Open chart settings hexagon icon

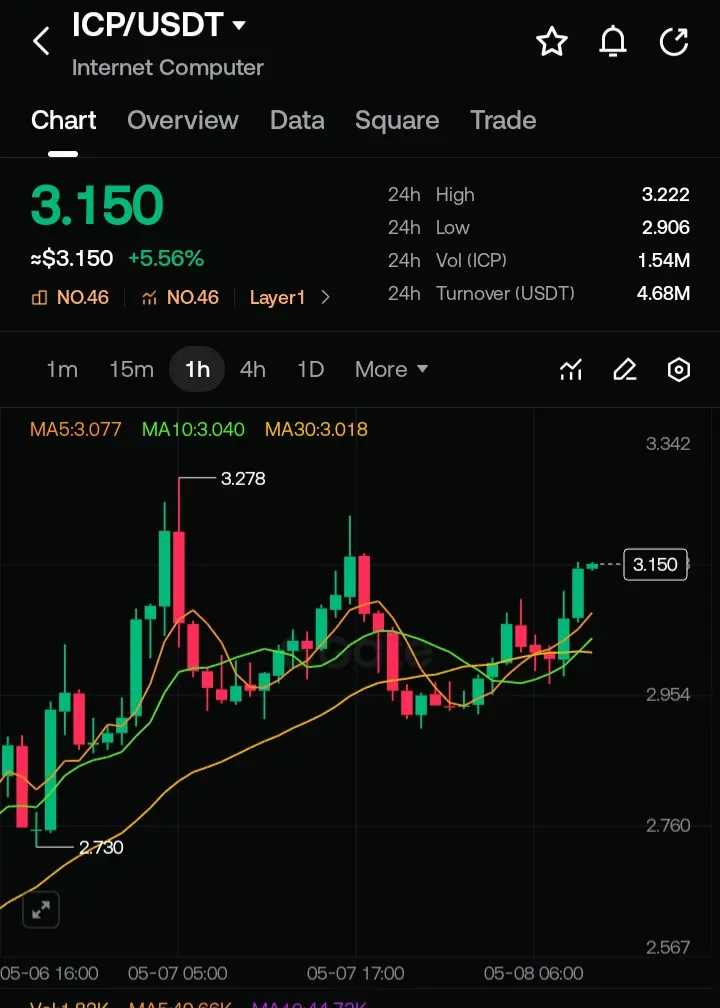[679, 370]
